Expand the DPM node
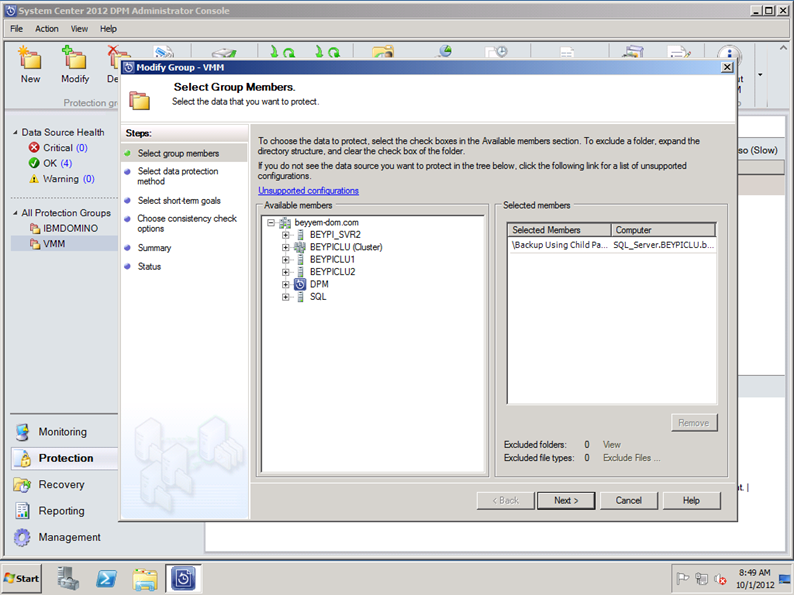This screenshot has width=794, height=595. [x=286, y=285]
